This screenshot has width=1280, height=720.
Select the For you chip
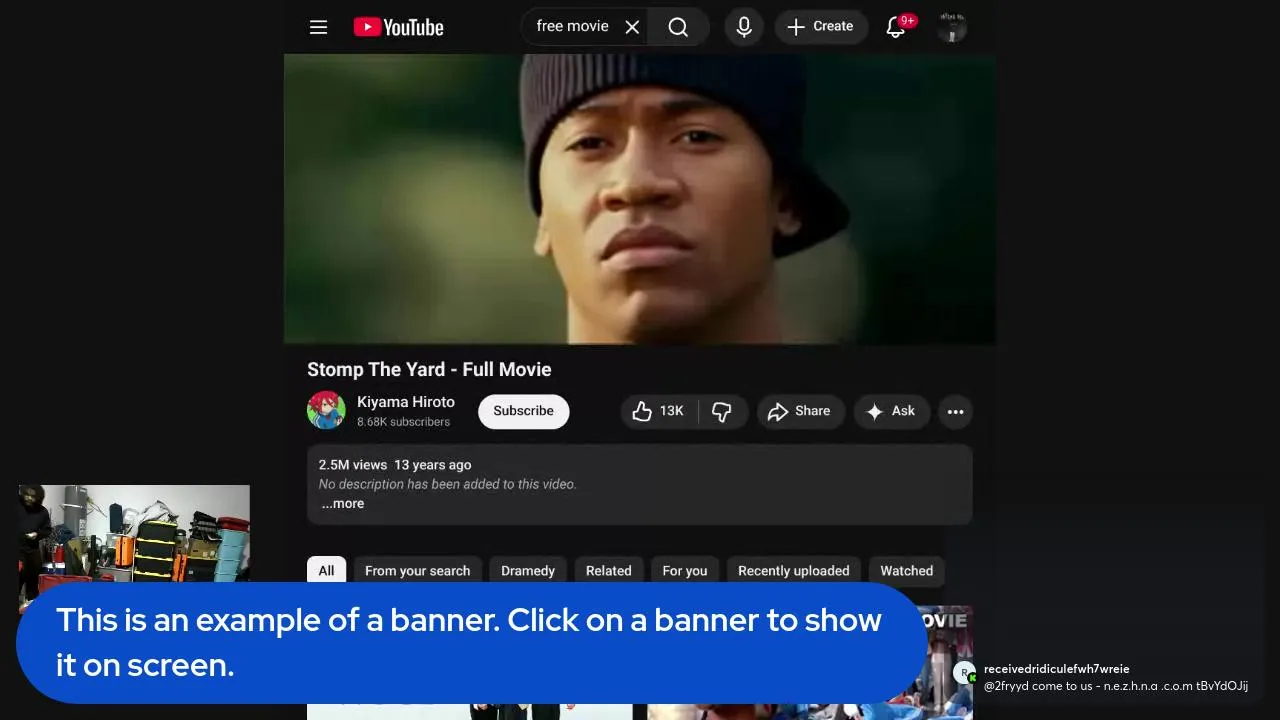click(x=685, y=570)
